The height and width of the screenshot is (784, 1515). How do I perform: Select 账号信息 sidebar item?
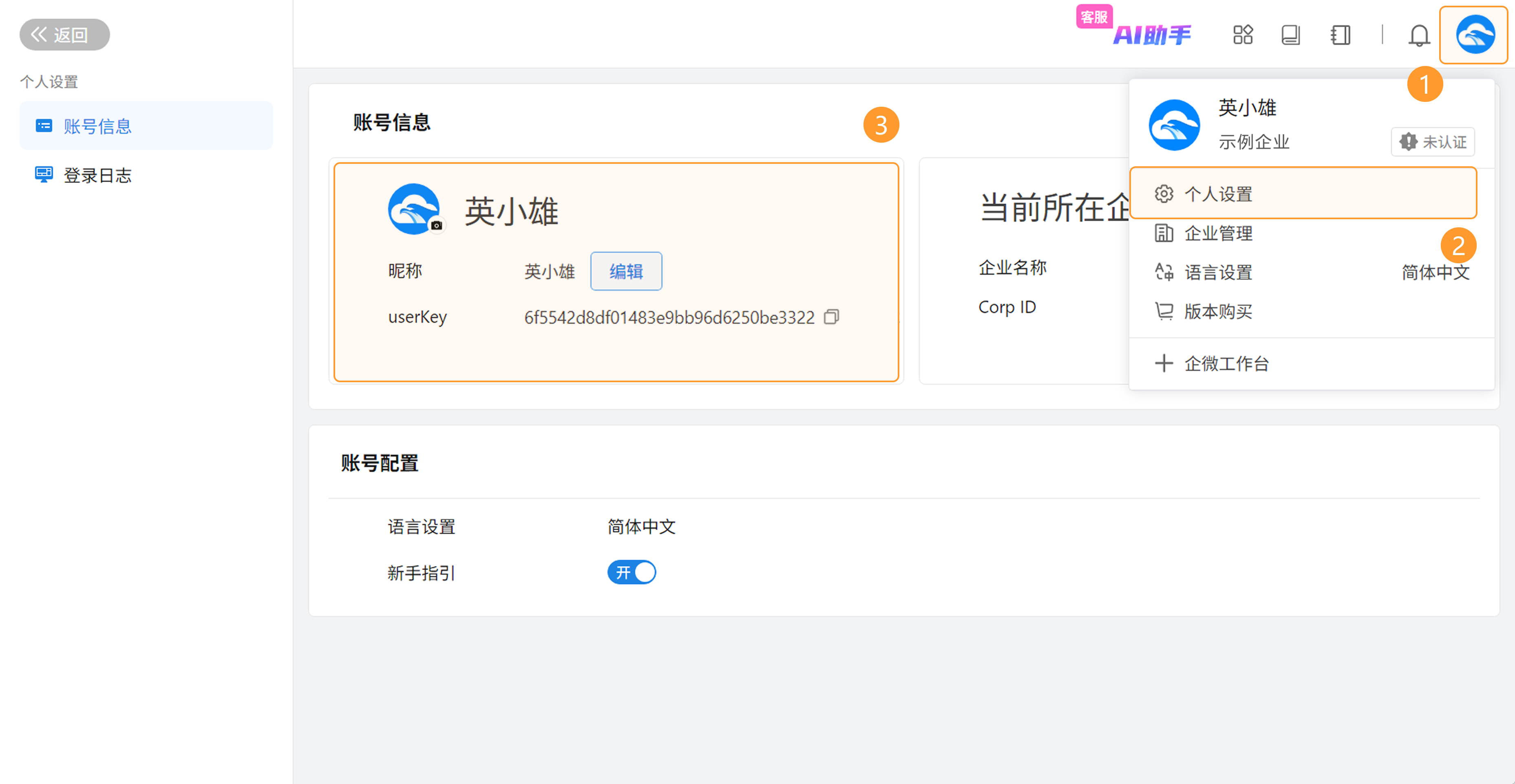click(x=97, y=126)
